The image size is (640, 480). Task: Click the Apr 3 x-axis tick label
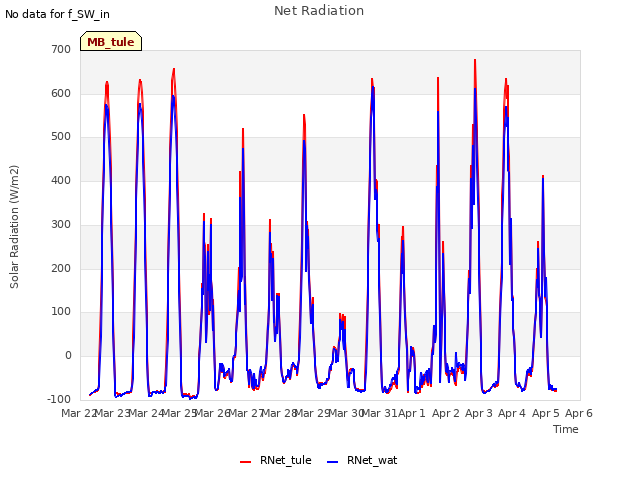(479, 413)
